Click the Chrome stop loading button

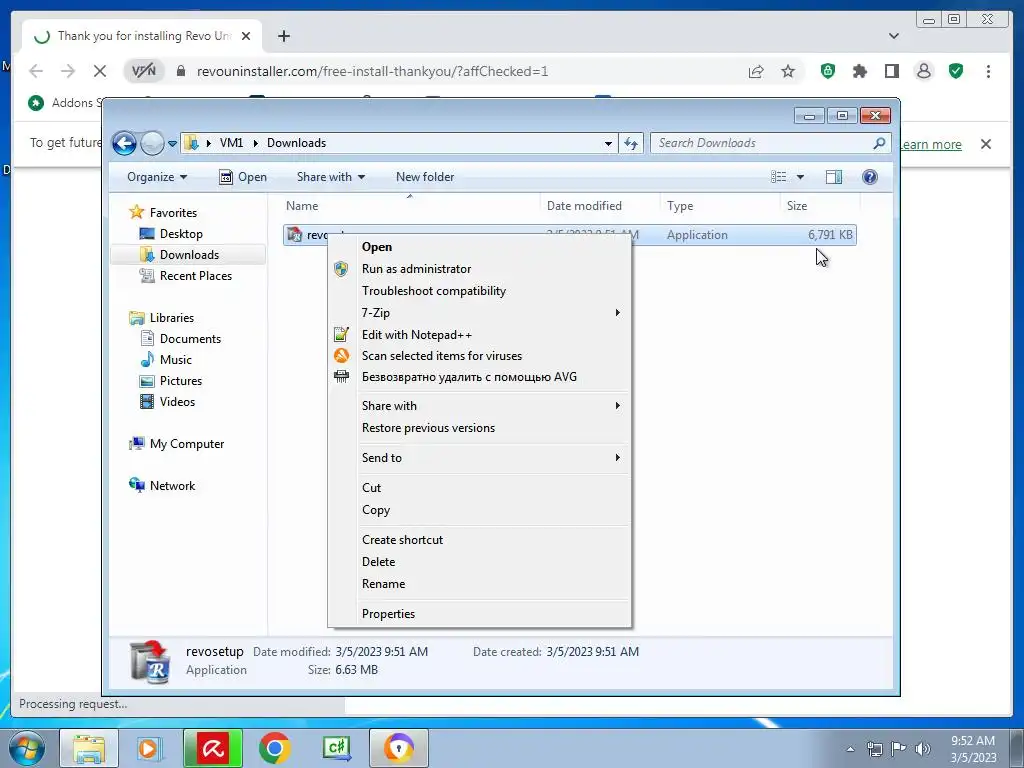pyautogui.click(x=99, y=71)
